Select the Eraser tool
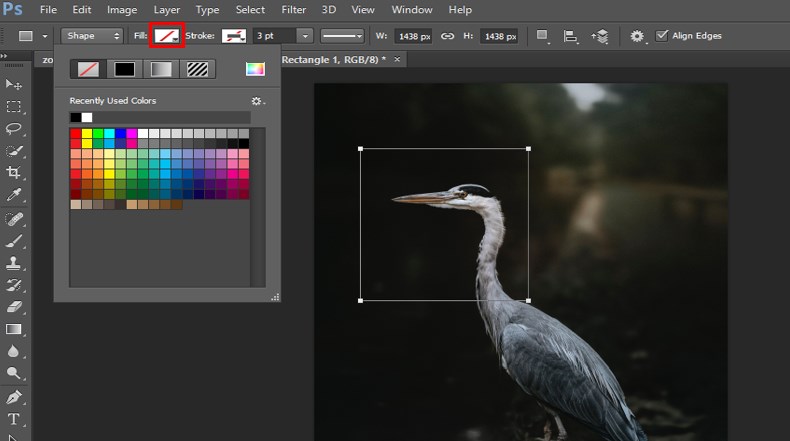The width and height of the screenshot is (790, 441). (14, 307)
